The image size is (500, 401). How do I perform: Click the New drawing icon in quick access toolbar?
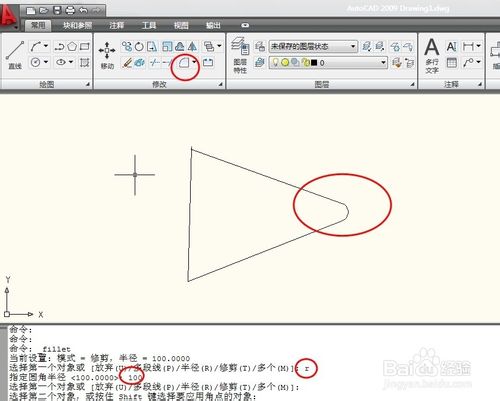click(31, 11)
